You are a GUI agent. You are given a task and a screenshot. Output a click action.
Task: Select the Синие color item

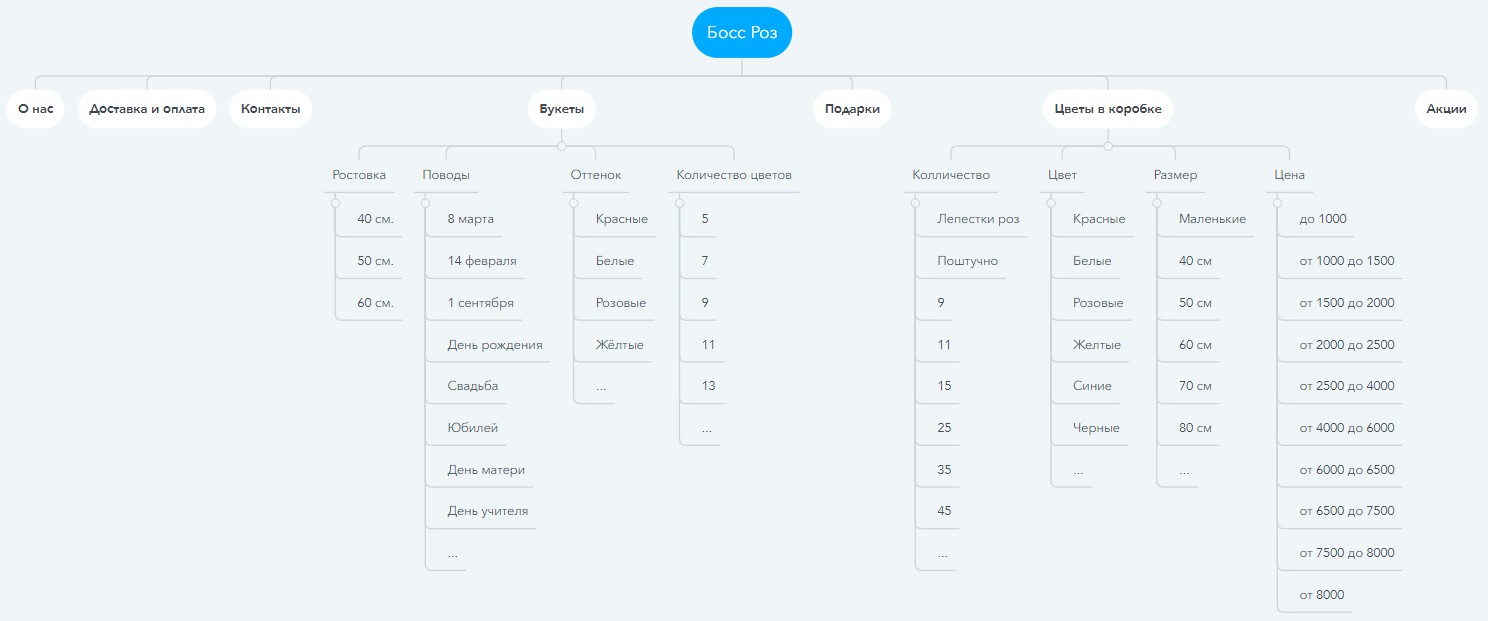click(1092, 386)
